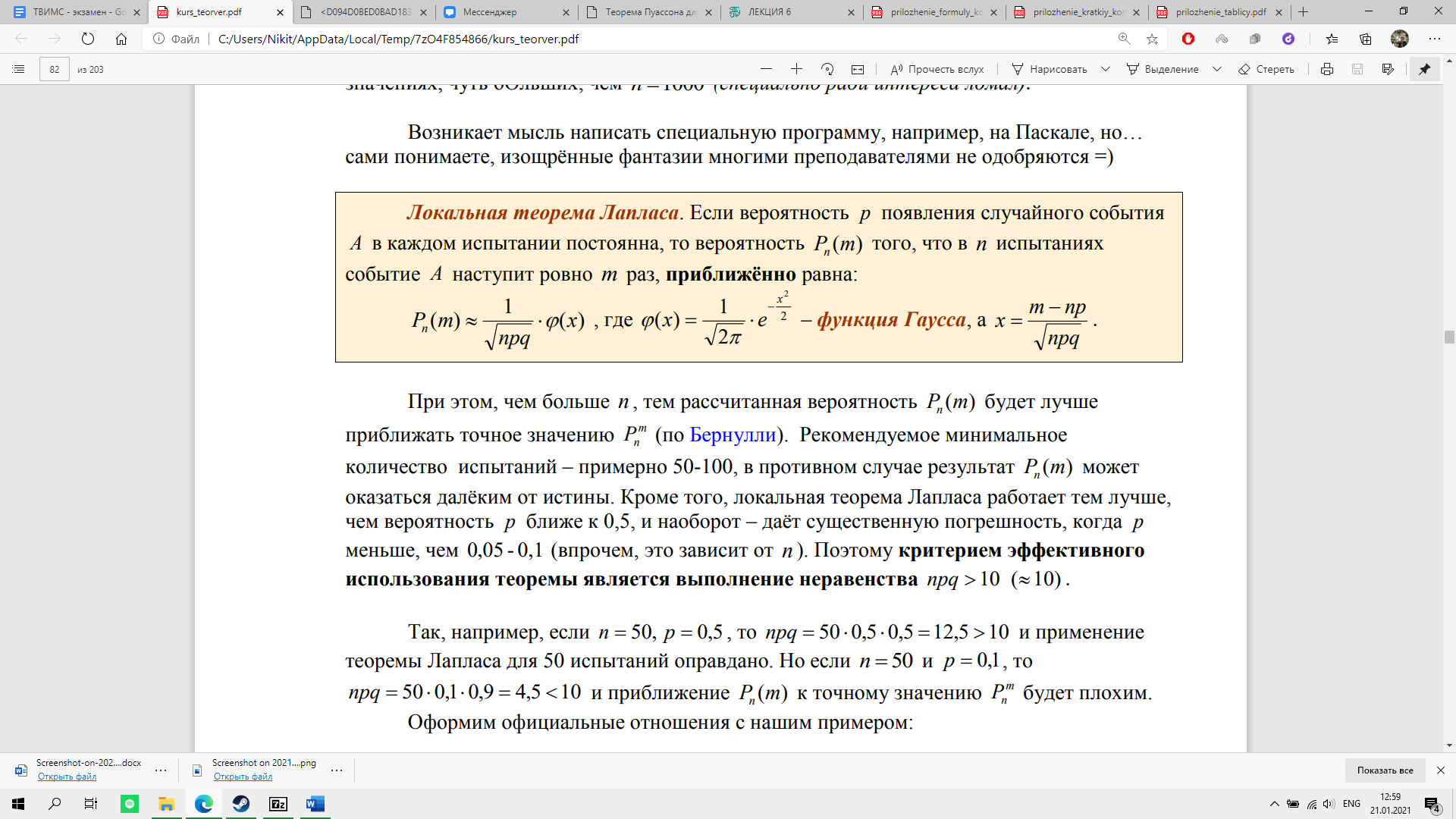This screenshot has height=819, width=1456.
Task: Show hidden system tray icons
Action: 1275,804
